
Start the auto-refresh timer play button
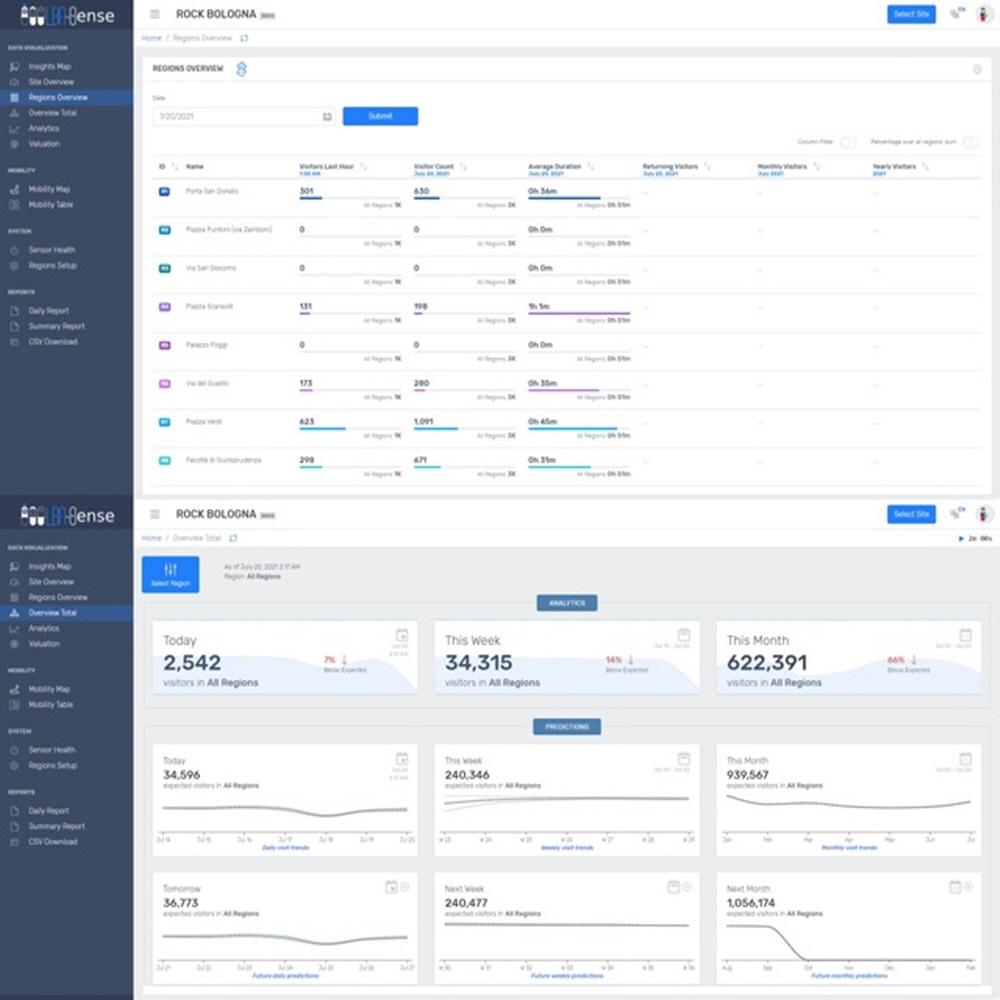[x=961, y=539]
